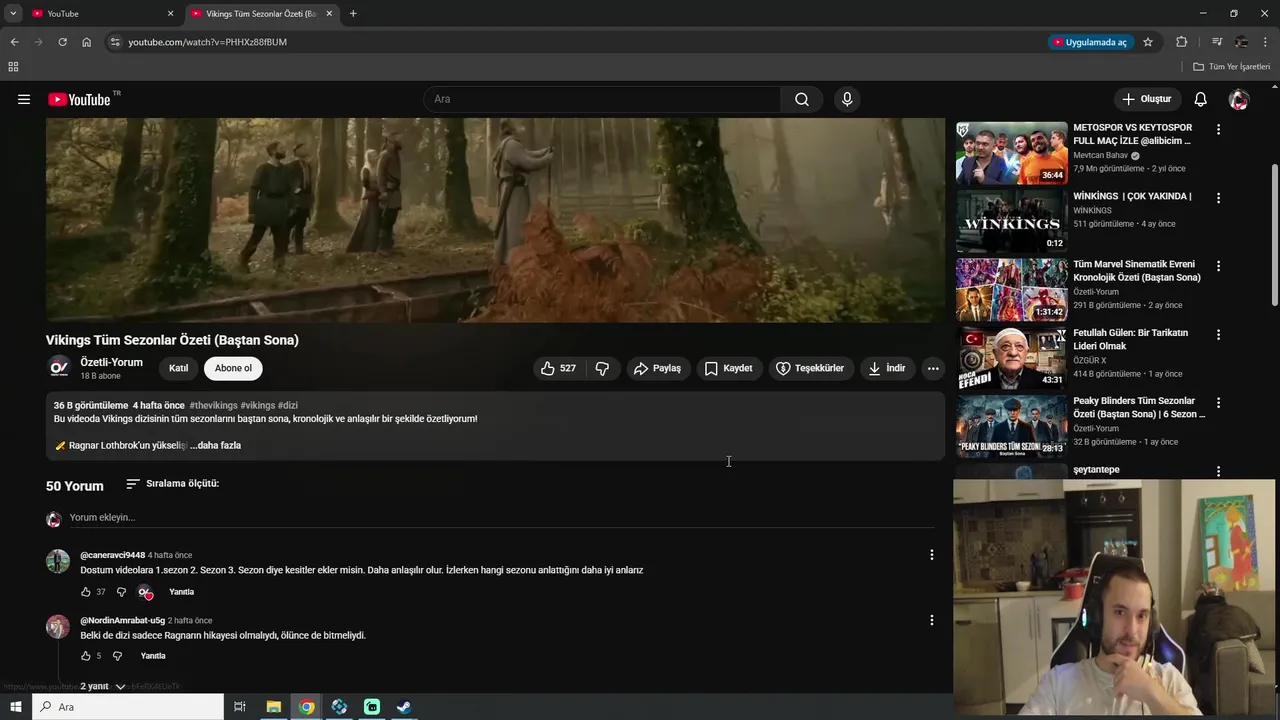Click the Windows taskbar search box
The image size is (1280, 720).
[128, 707]
